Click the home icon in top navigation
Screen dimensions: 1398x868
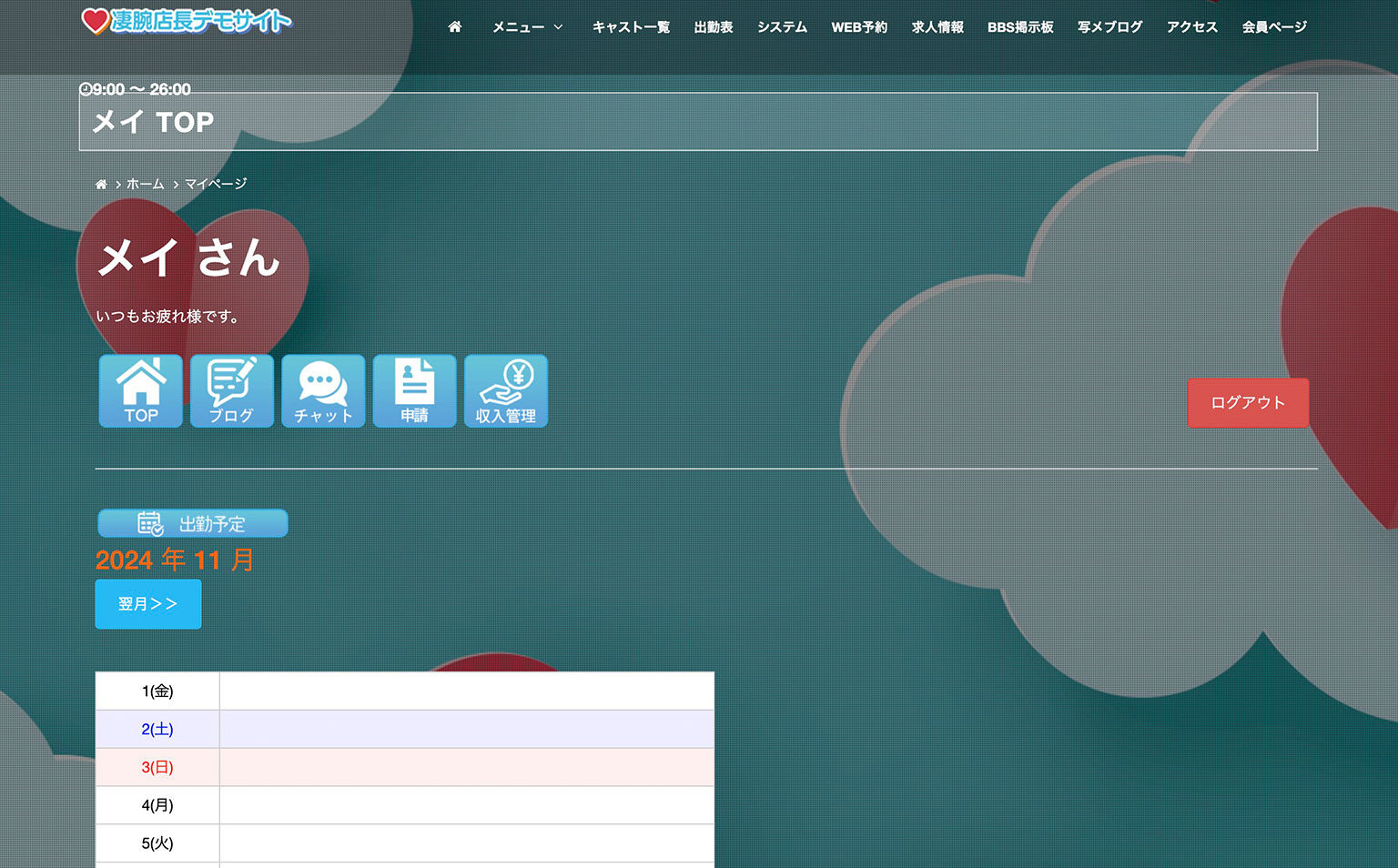455,27
